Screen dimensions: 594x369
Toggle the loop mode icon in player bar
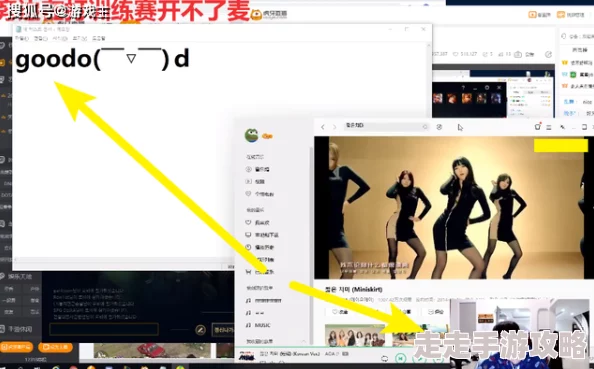(x=385, y=358)
